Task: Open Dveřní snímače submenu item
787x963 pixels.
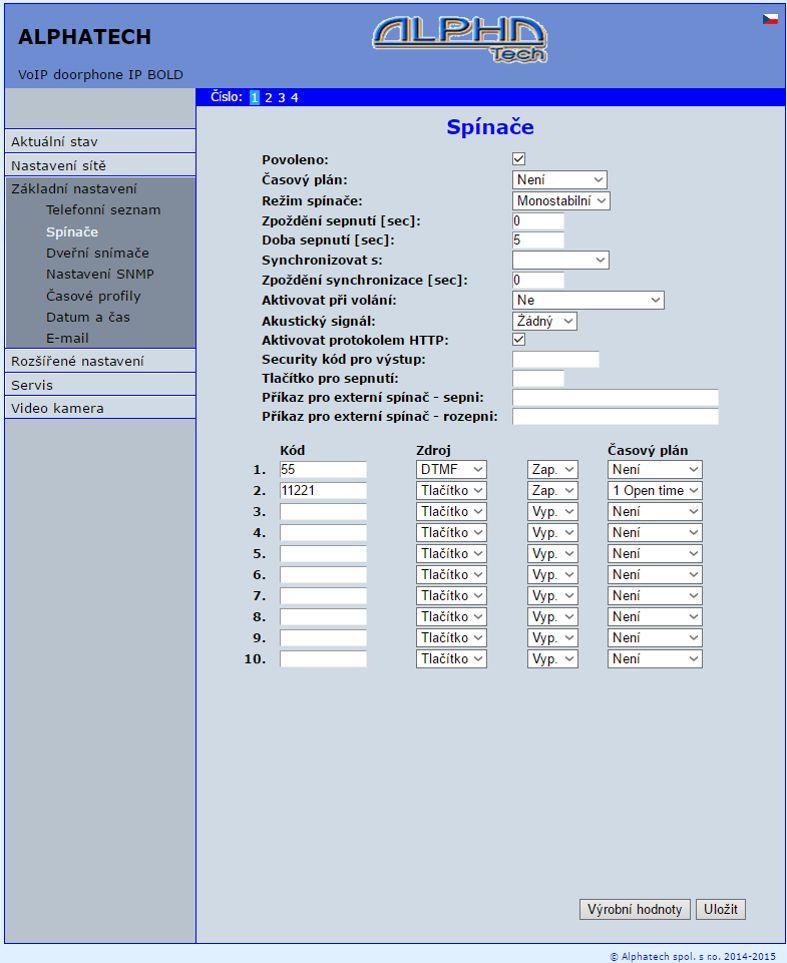Action: pyautogui.click(x=97, y=253)
